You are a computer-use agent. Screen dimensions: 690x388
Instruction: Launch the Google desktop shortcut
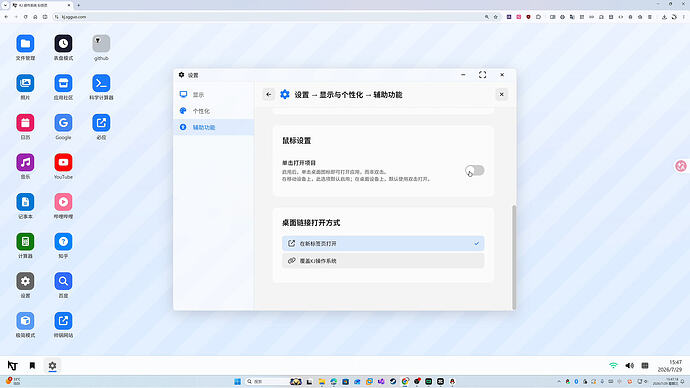[x=63, y=123]
